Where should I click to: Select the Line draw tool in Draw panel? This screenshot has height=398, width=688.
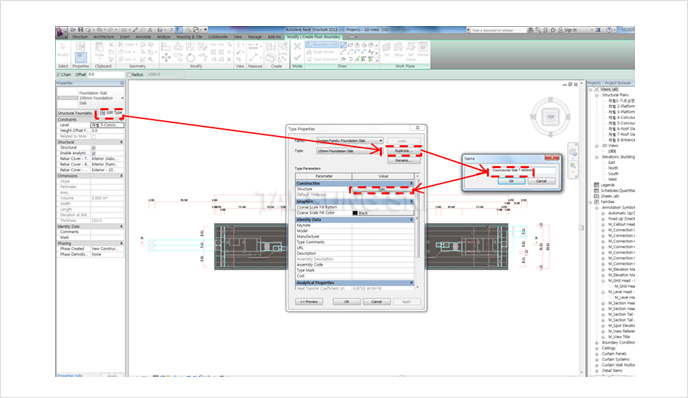[344, 45]
